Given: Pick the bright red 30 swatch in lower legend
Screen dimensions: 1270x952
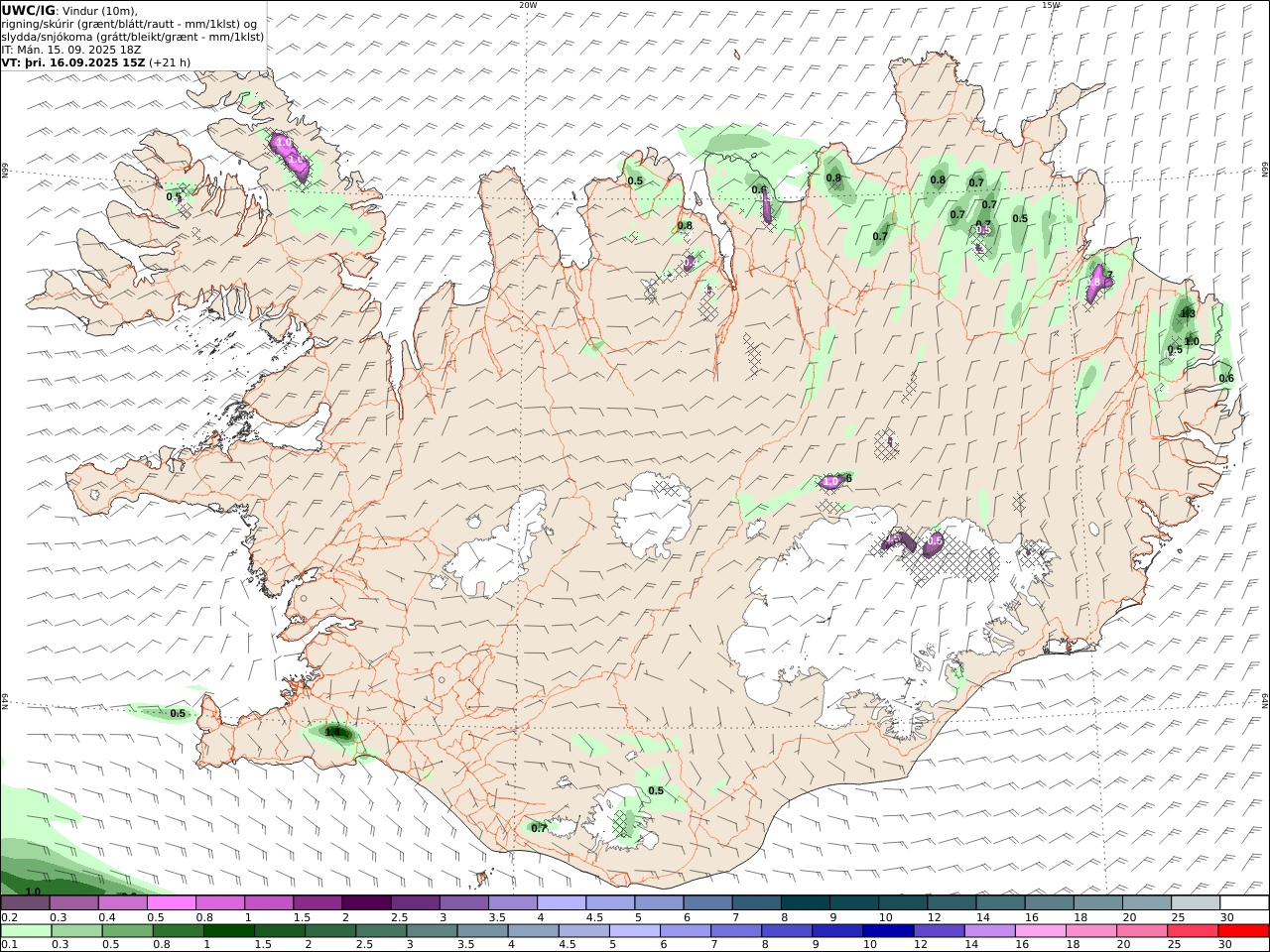Looking at the screenshot, I should [1244, 931].
